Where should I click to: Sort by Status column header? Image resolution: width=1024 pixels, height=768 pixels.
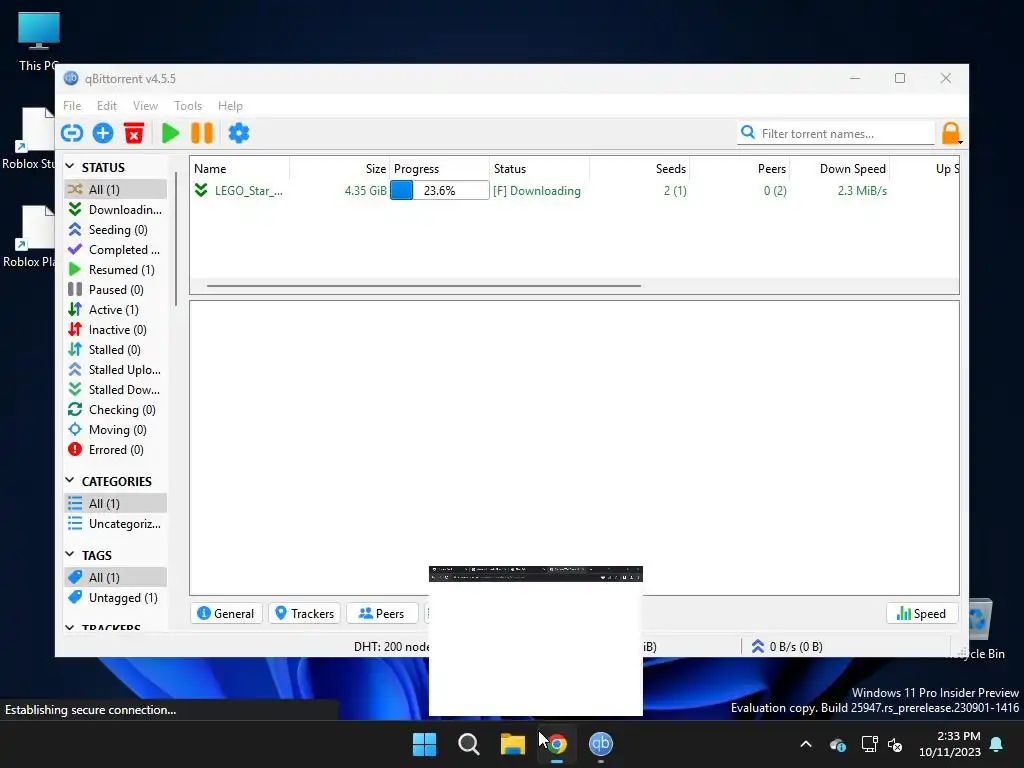point(539,168)
